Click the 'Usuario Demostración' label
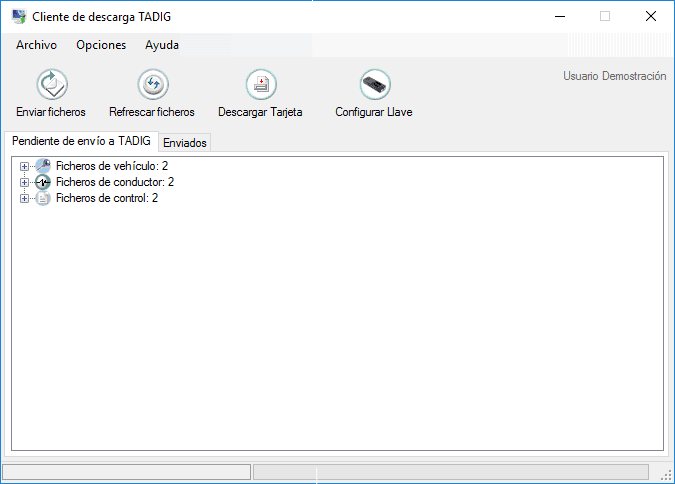 pos(614,76)
